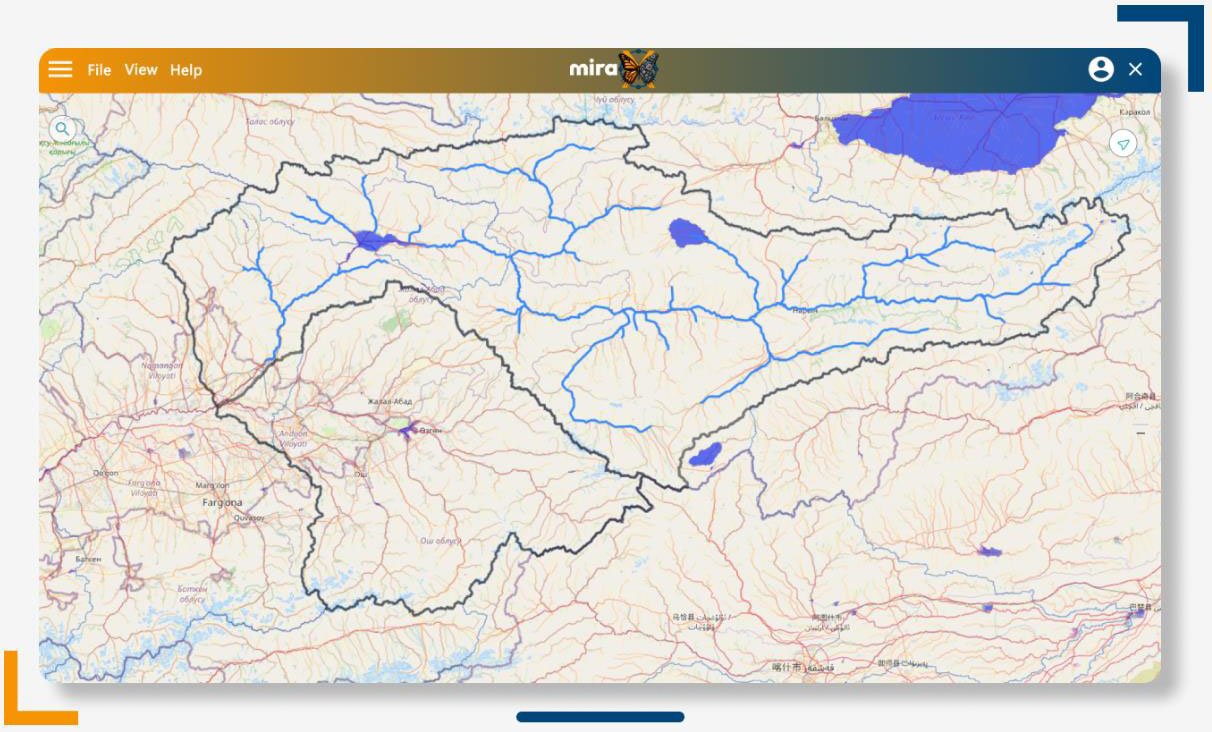Click the large blue lake near Karakol
This screenshot has width=1212, height=732.
click(x=960, y=130)
